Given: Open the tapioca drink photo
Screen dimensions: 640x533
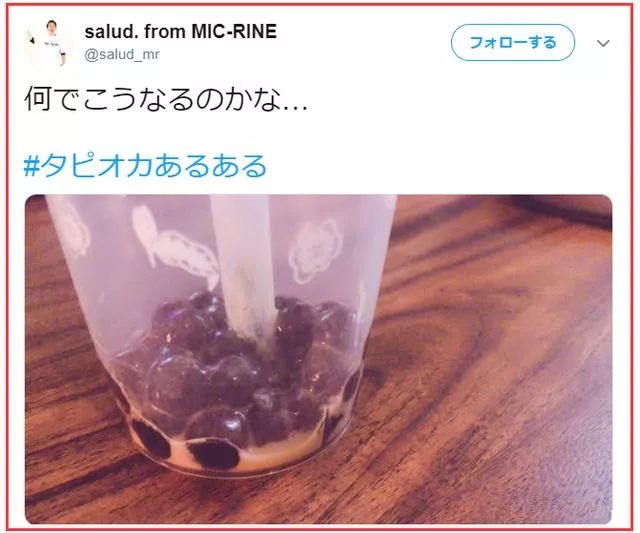Looking at the screenshot, I should point(318,359).
